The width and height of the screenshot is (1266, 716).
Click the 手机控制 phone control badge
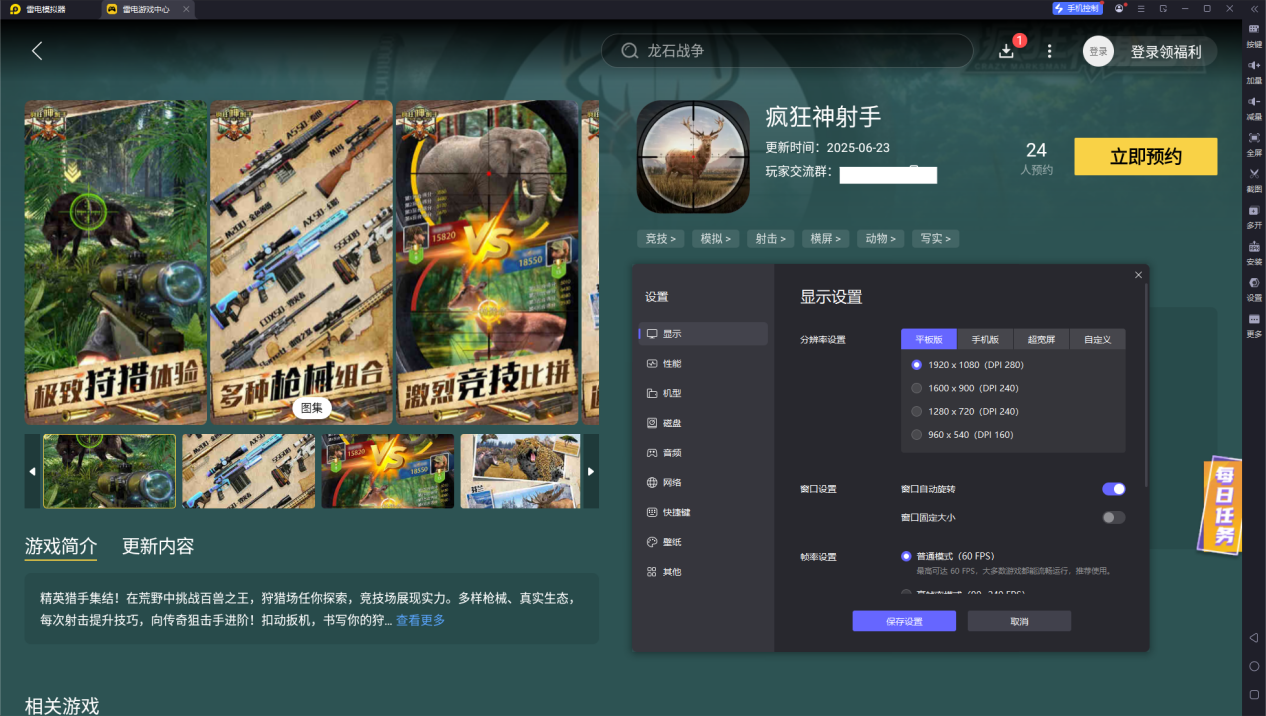point(1077,8)
